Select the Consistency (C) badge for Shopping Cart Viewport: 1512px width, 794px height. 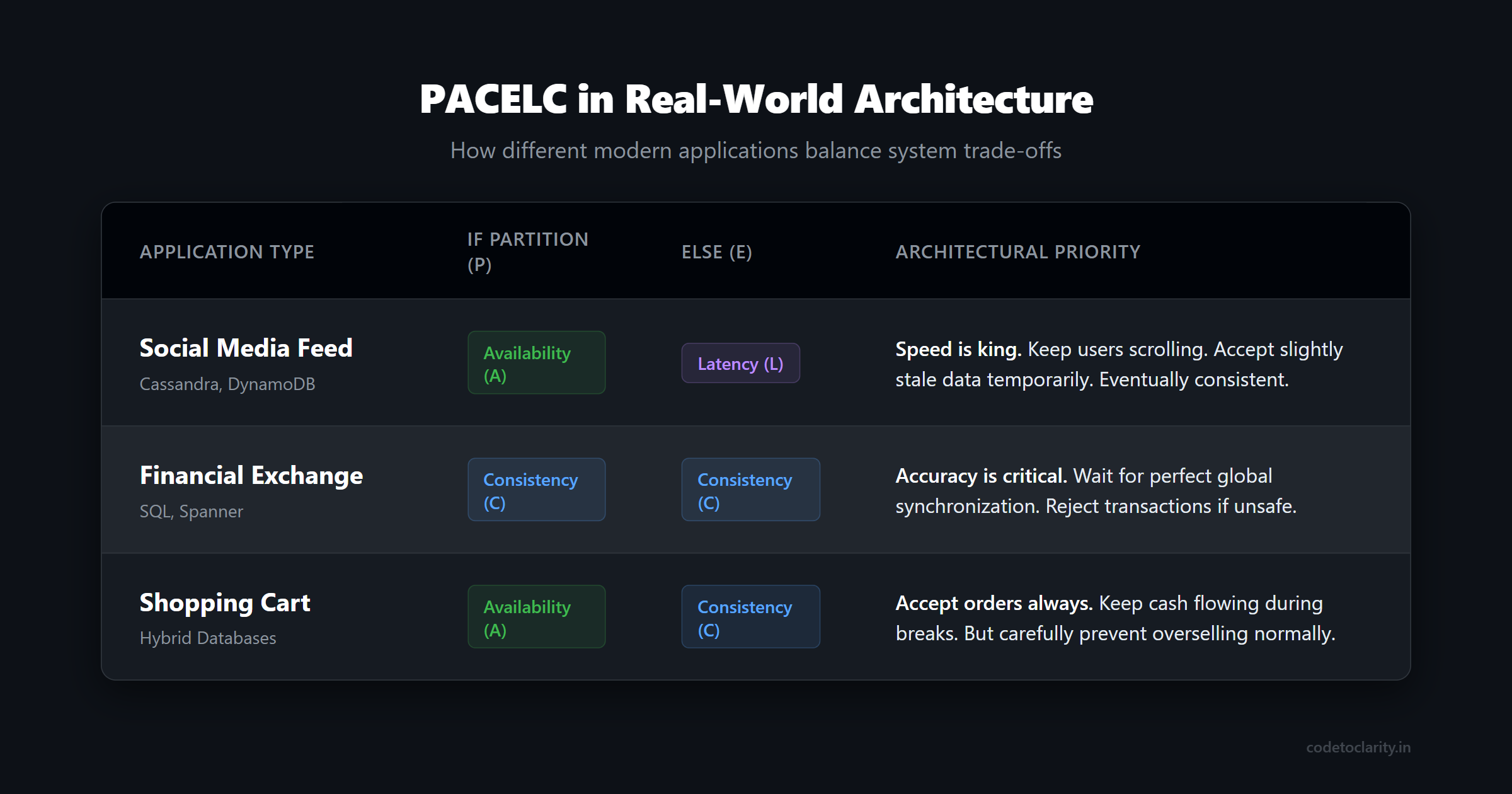coord(750,617)
